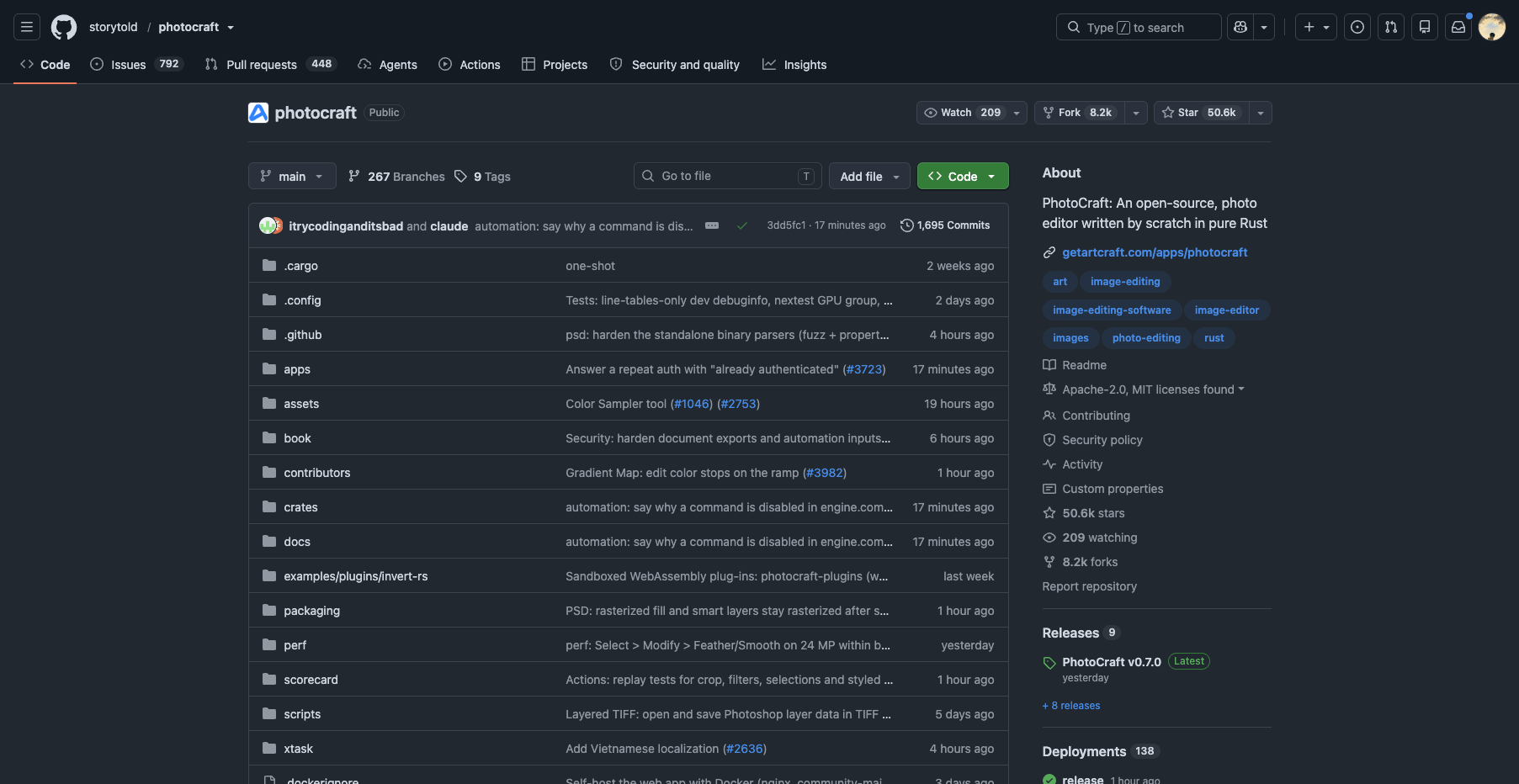
Task: Expand the commit message ellipsis icon
Action: [x=712, y=225]
